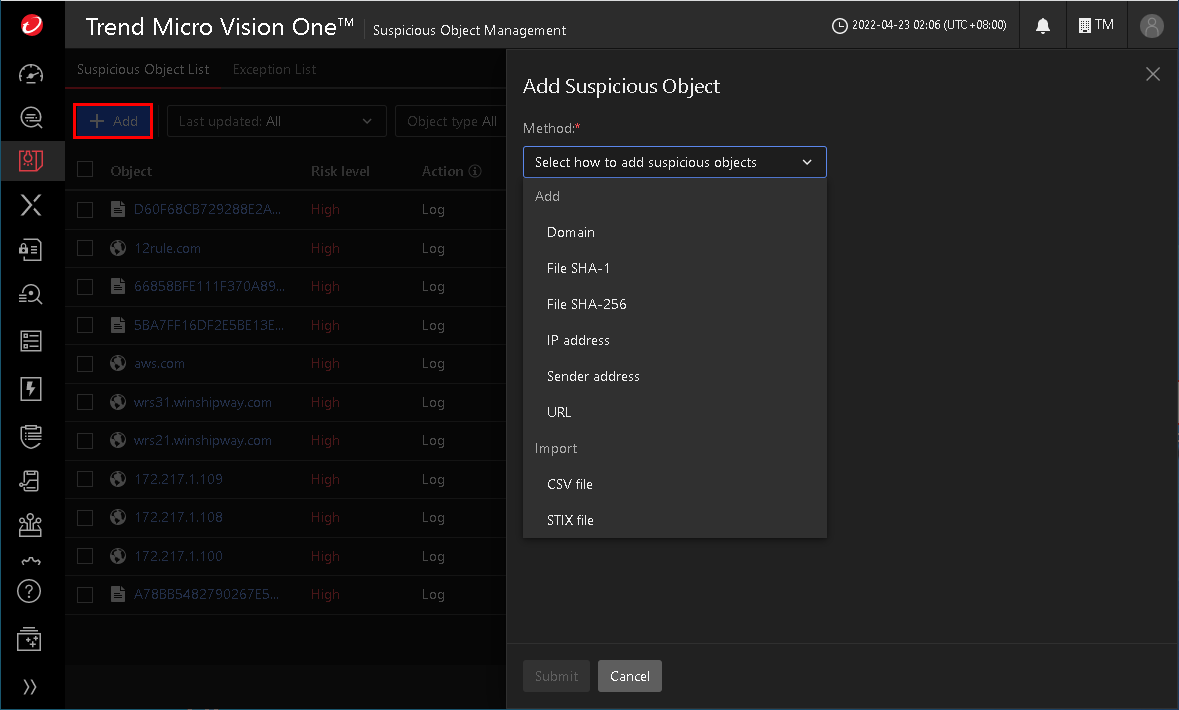The width and height of the screenshot is (1179, 710).
Task: Click the notification bell icon
Action: (1043, 25)
